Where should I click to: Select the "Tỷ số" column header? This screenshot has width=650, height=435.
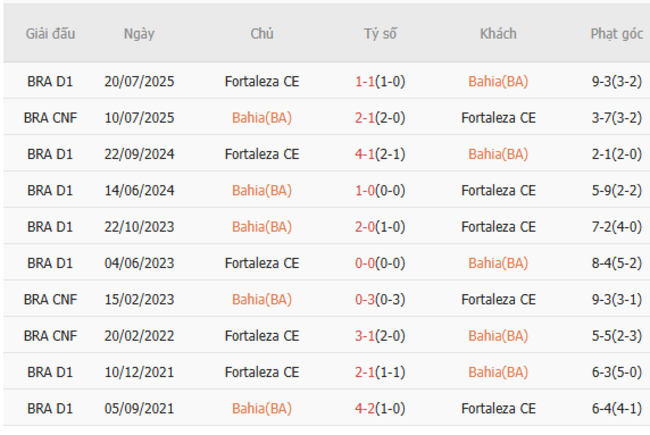click(380, 33)
